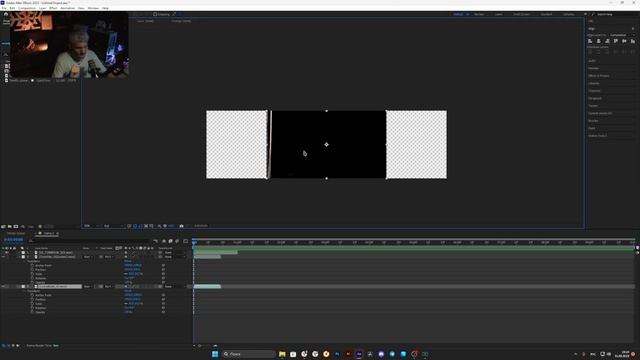The width and height of the screenshot is (640, 360).
Task: Open the viewer resolution dropdown
Action: [x=112, y=226]
